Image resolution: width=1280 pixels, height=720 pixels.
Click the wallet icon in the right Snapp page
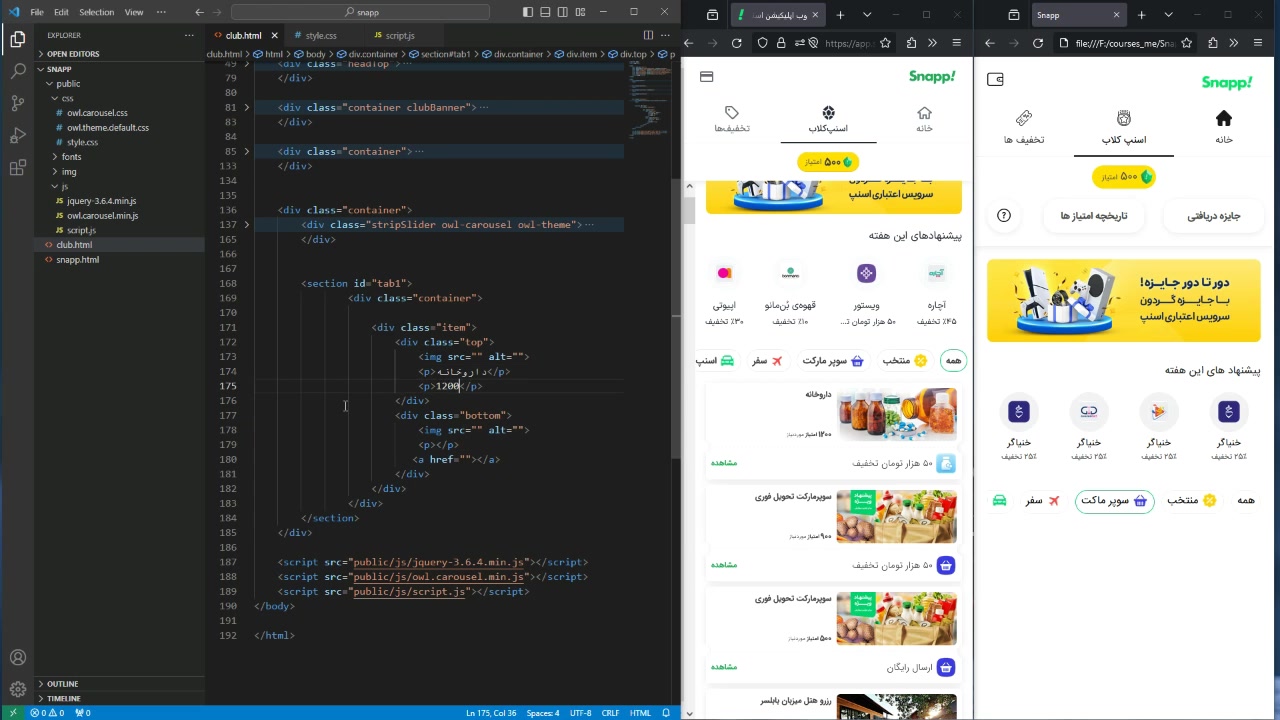pyautogui.click(x=995, y=80)
